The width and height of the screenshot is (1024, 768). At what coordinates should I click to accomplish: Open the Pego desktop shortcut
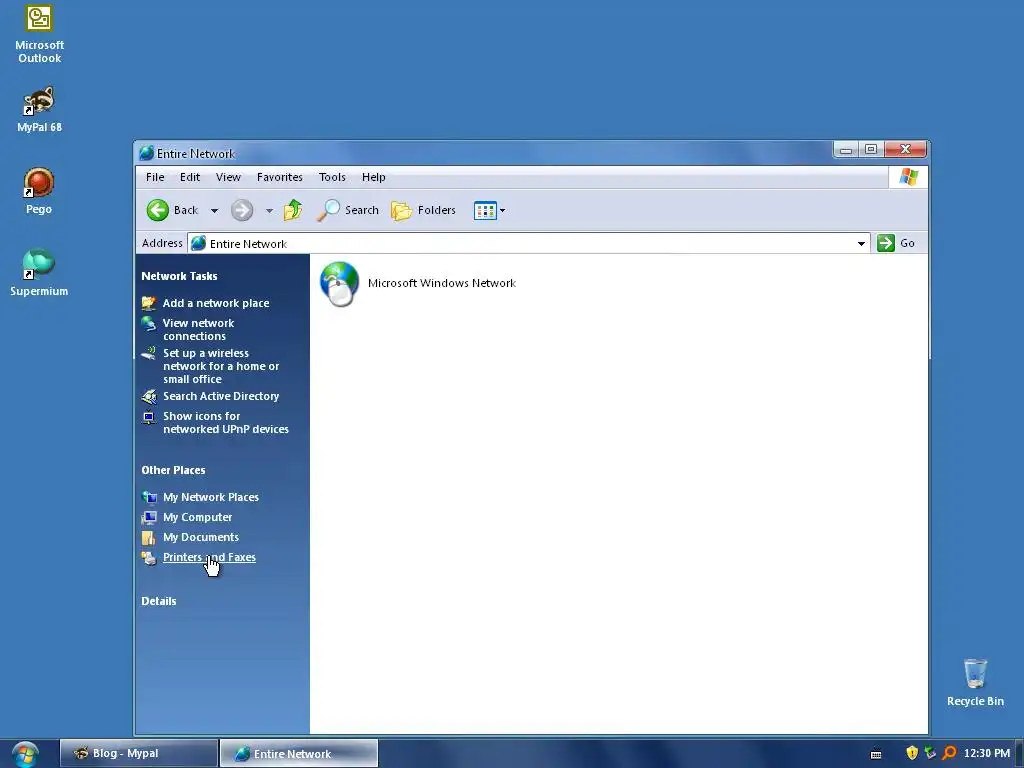click(39, 191)
